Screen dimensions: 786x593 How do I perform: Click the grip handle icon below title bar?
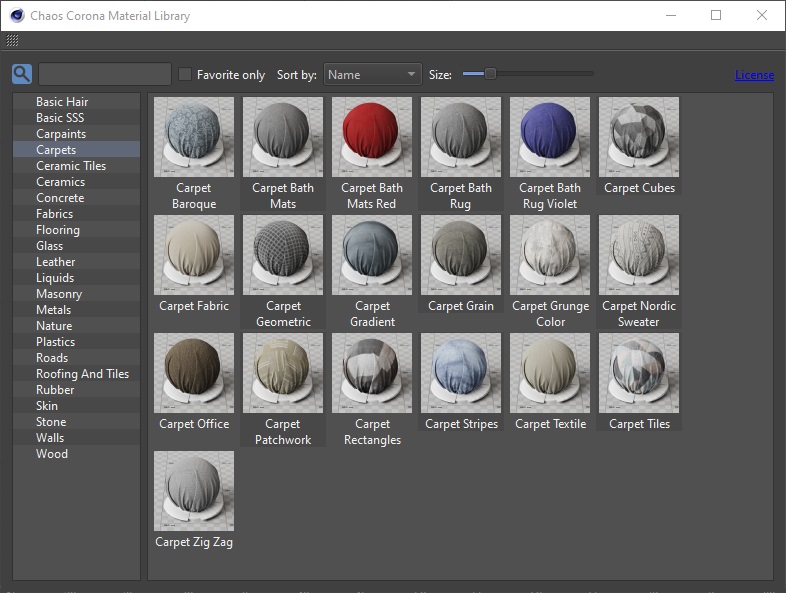[x=12, y=41]
